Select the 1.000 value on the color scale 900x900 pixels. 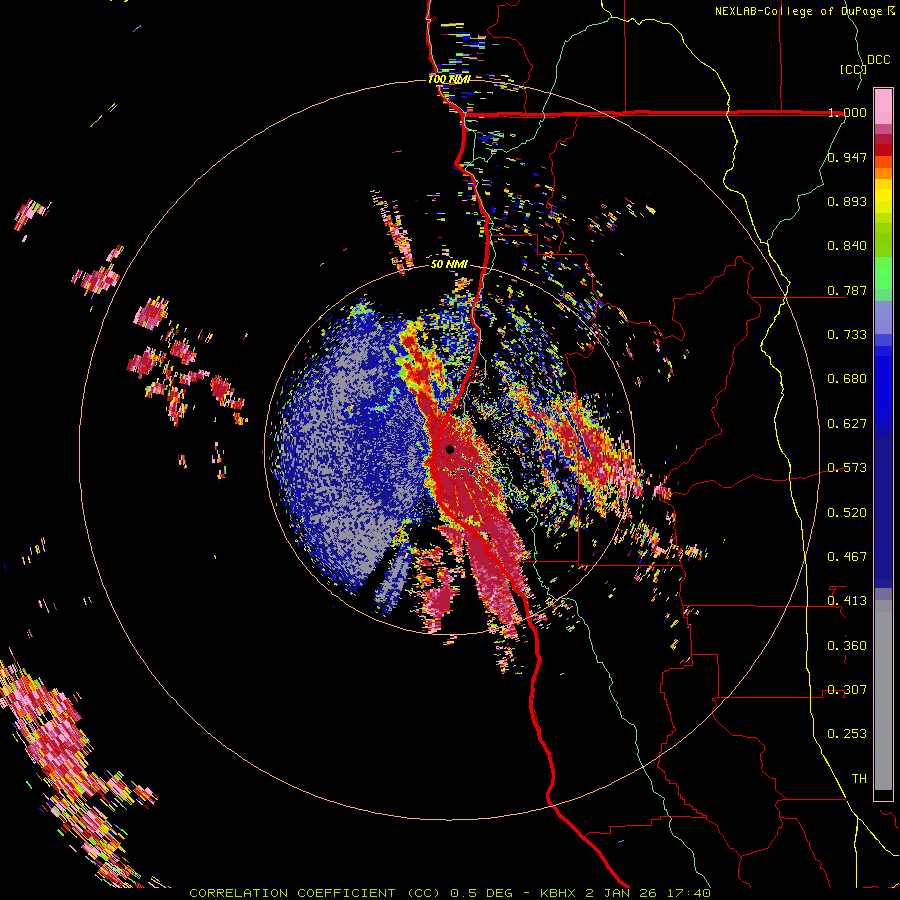click(847, 112)
